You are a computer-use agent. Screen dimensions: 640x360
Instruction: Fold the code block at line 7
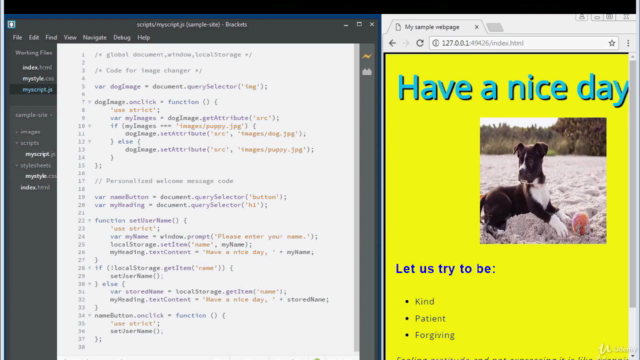89,102
